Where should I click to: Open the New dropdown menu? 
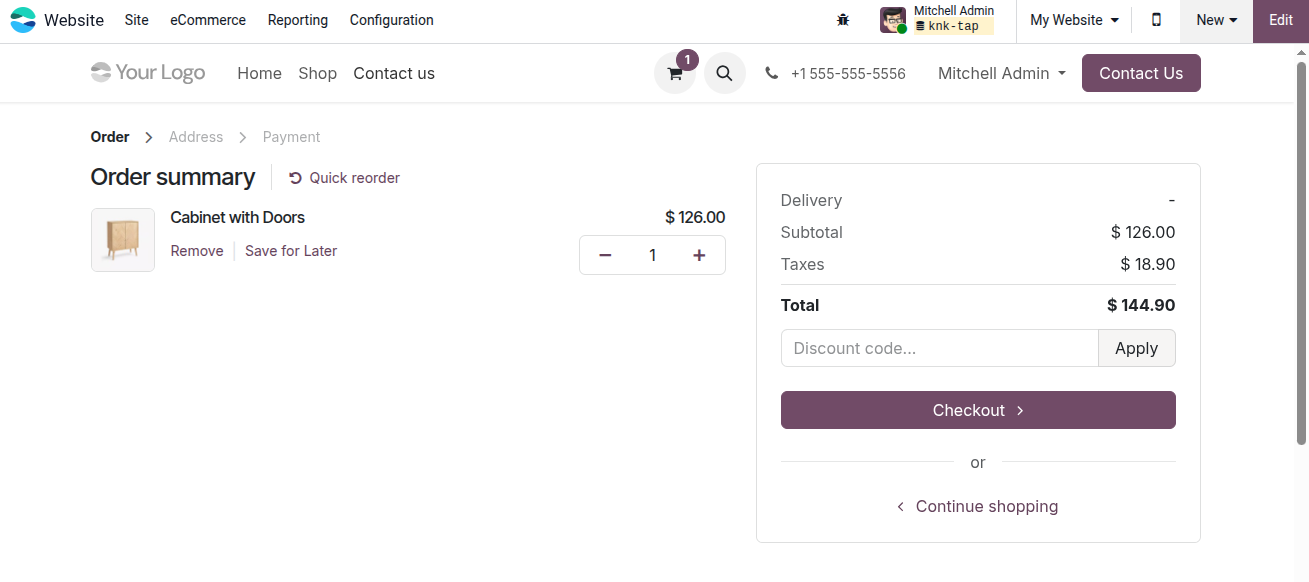pos(1215,19)
